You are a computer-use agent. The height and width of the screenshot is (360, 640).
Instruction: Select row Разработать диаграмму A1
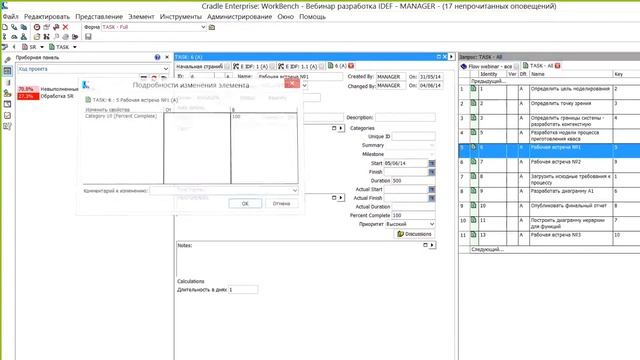[x=549, y=194]
